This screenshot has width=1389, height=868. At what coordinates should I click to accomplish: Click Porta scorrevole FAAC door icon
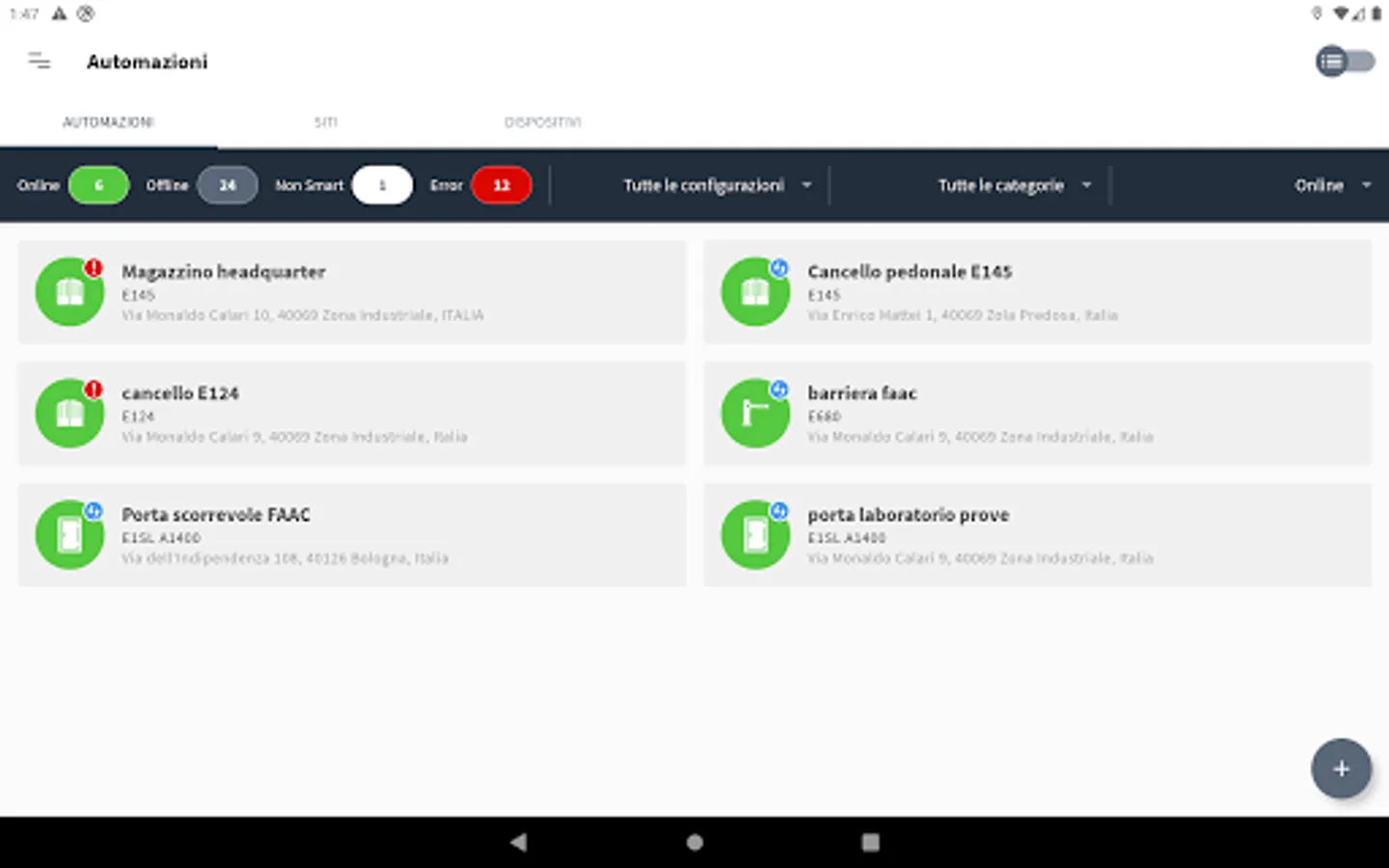[x=69, y=535]
